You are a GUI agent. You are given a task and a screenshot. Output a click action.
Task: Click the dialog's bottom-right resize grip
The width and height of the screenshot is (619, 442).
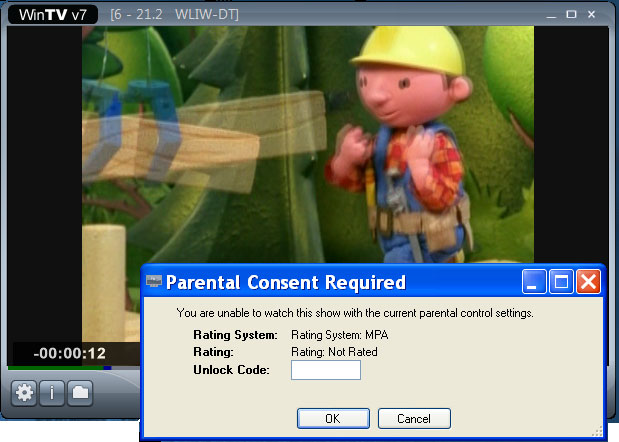coord(599,433)
